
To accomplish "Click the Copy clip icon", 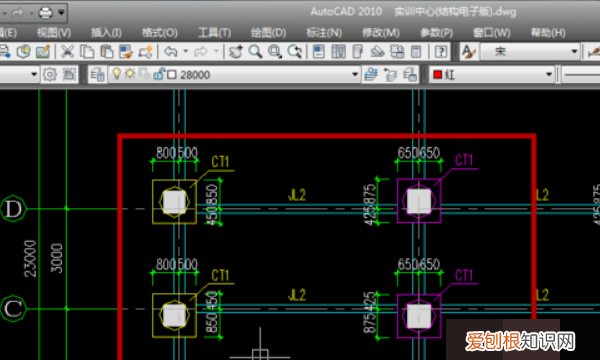I will 87,51.
